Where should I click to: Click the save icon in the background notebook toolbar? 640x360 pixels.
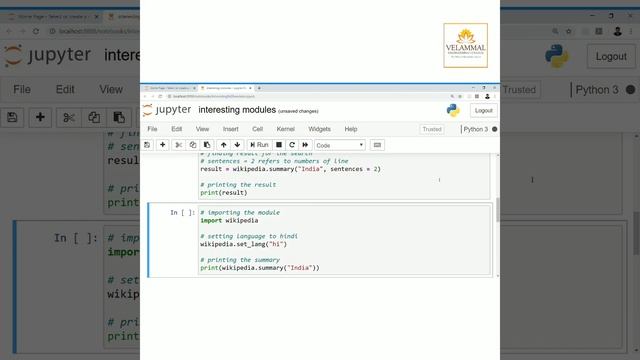click(x=12, y=118)
